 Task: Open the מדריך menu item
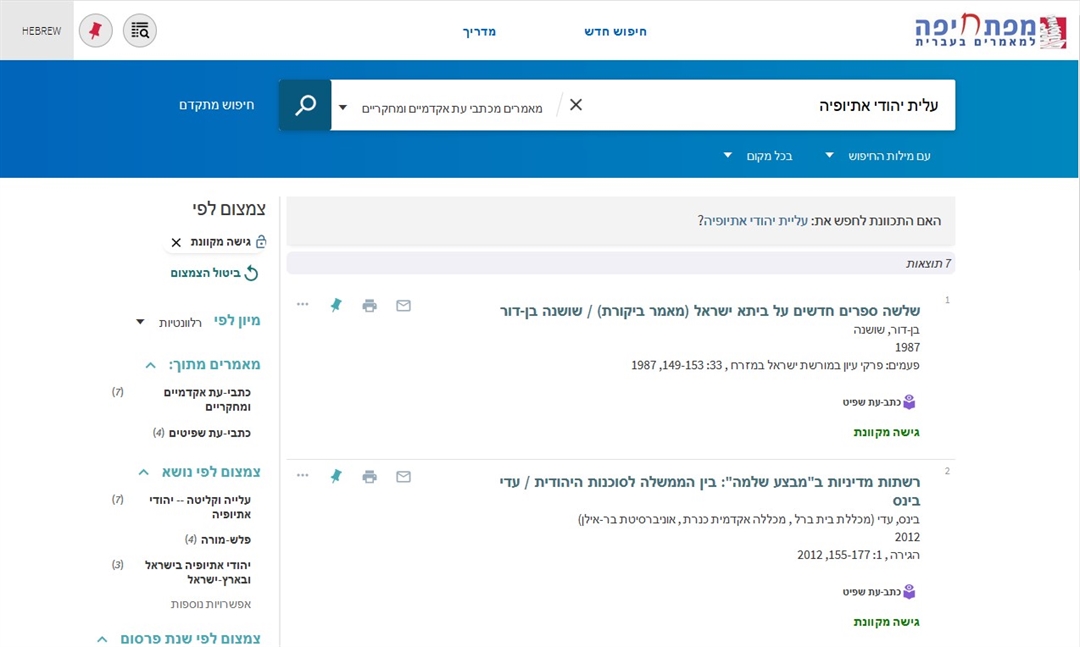click(x=479, y=31)
